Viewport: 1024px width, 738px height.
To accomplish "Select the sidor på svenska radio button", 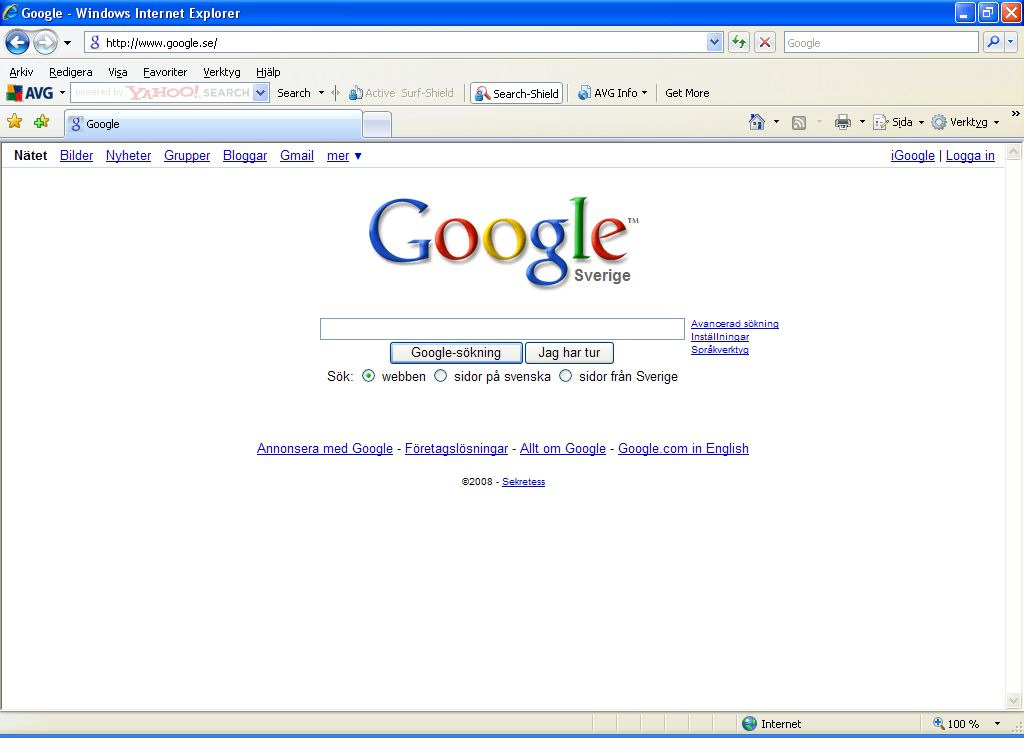I will coord(441,376).
